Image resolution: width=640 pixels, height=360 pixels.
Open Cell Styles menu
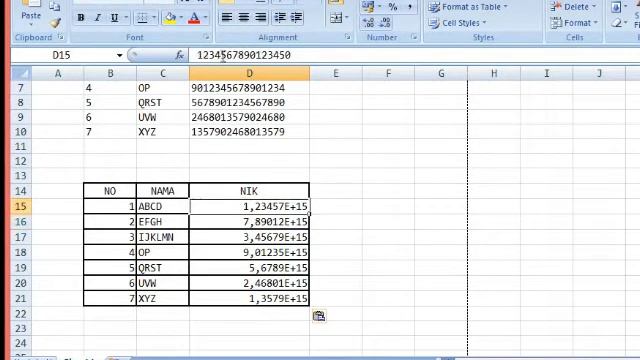click(x=458, y=23)
